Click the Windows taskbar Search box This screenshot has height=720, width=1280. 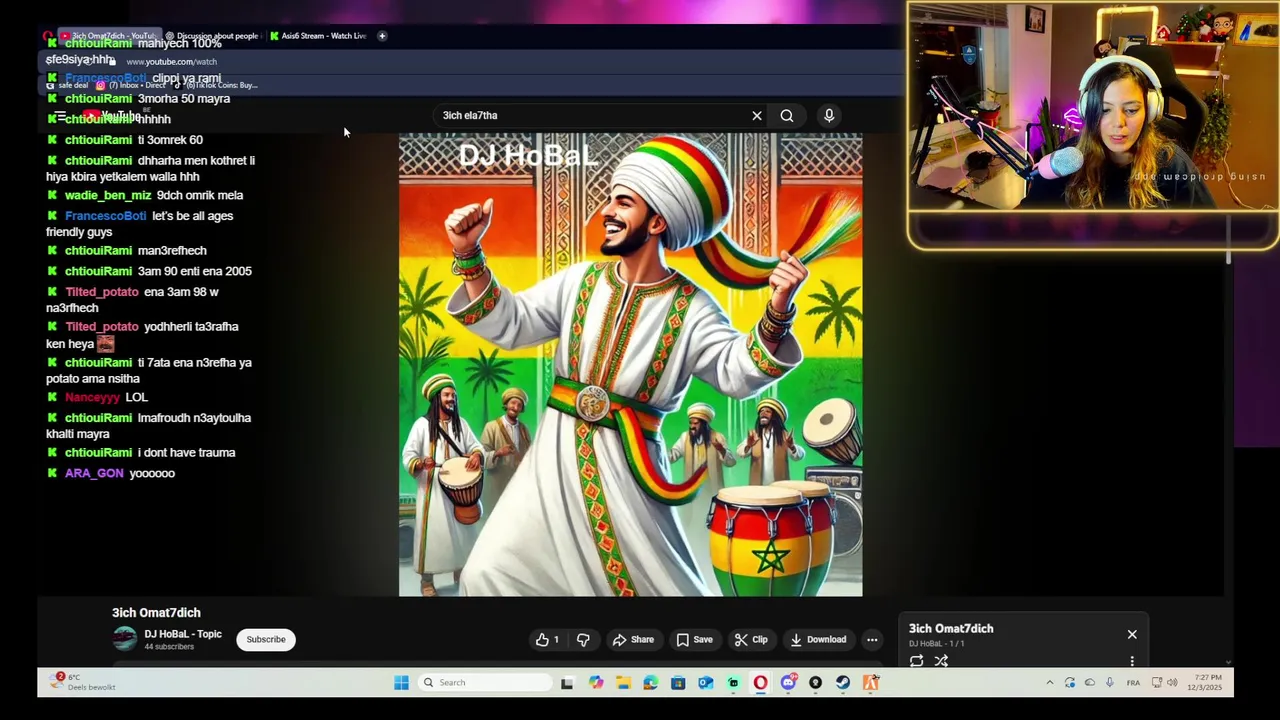[485, 683]
